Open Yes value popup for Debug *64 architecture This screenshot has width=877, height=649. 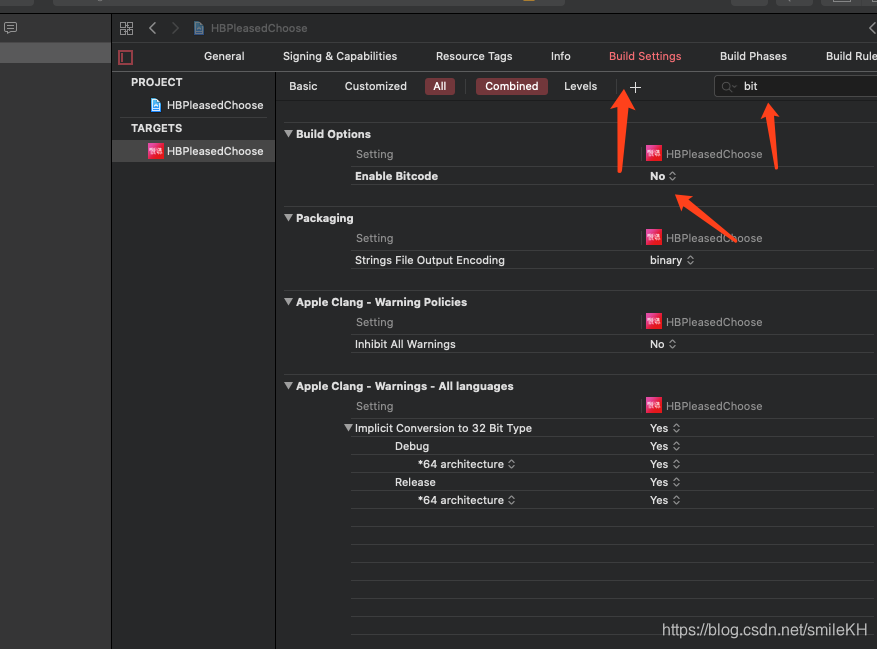coord(664,464)
